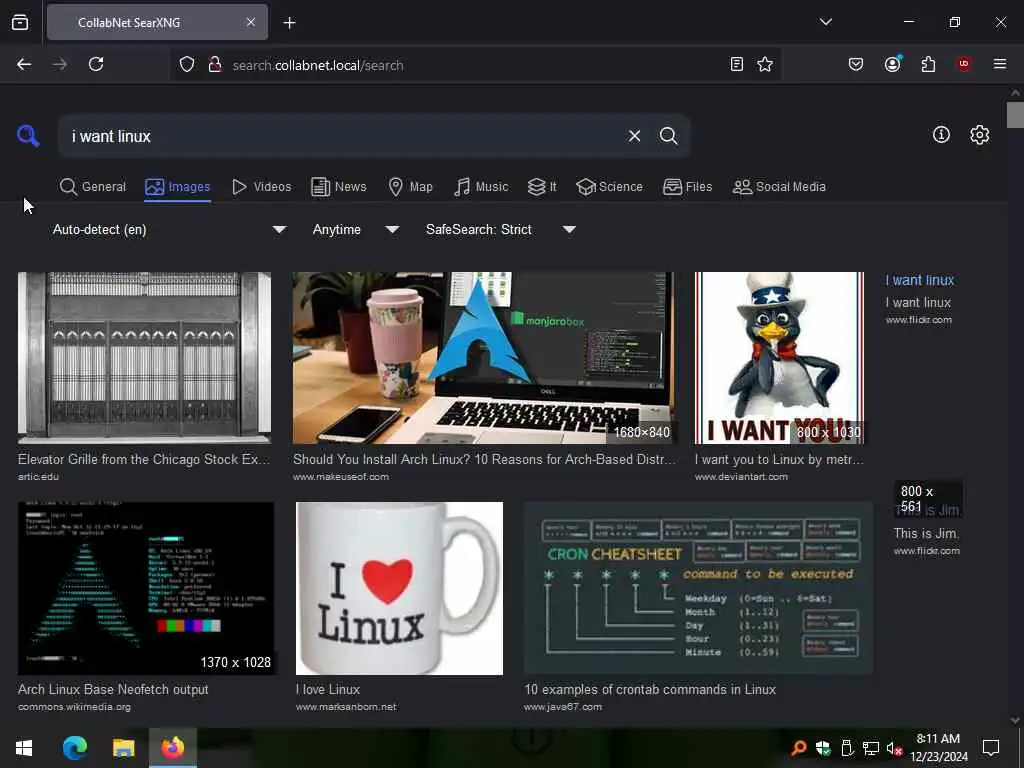Open Firefox tracking protection shield
This screenshot has width=1024, height=768.
point(187,65)
